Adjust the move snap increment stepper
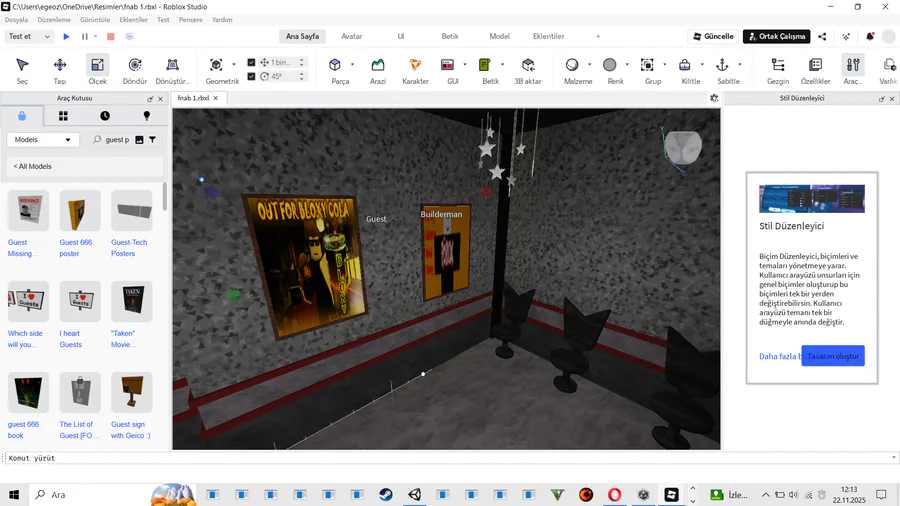This screenshot has width=900, height=506. point(302,62)
